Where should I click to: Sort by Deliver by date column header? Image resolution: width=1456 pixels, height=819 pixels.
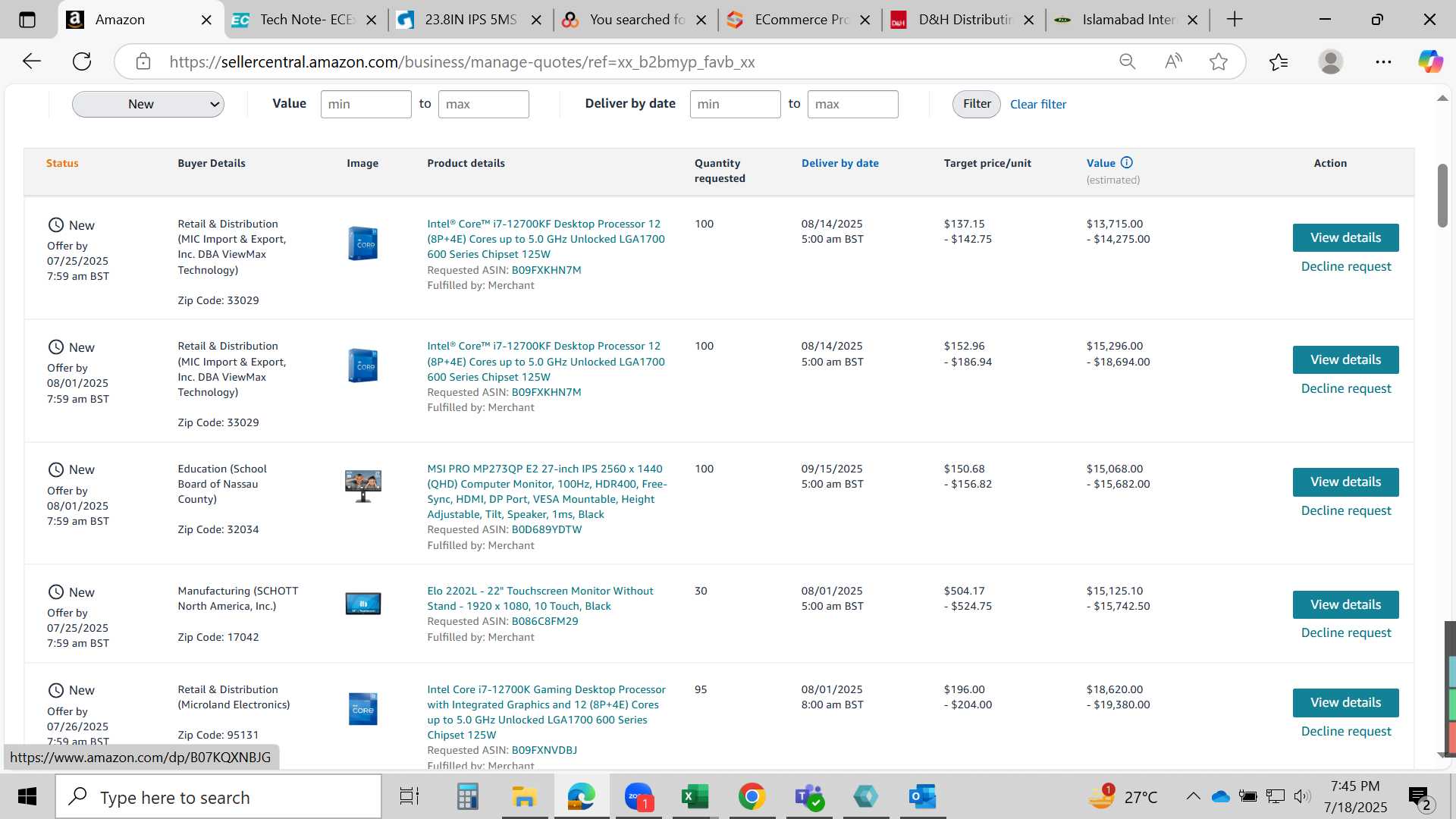pyautogui.click(x=839, y=163)
